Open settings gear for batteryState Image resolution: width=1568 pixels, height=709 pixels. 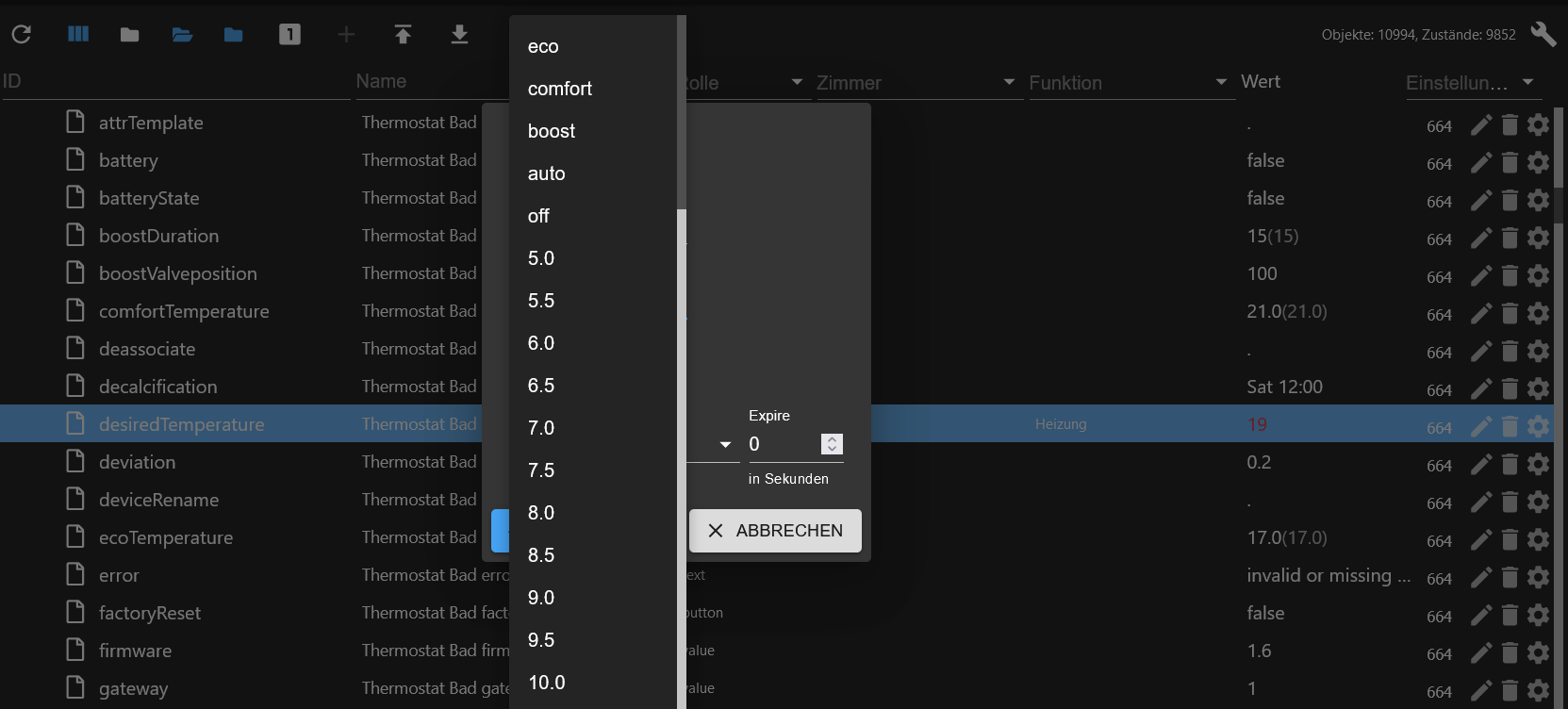click(1538, 200)
